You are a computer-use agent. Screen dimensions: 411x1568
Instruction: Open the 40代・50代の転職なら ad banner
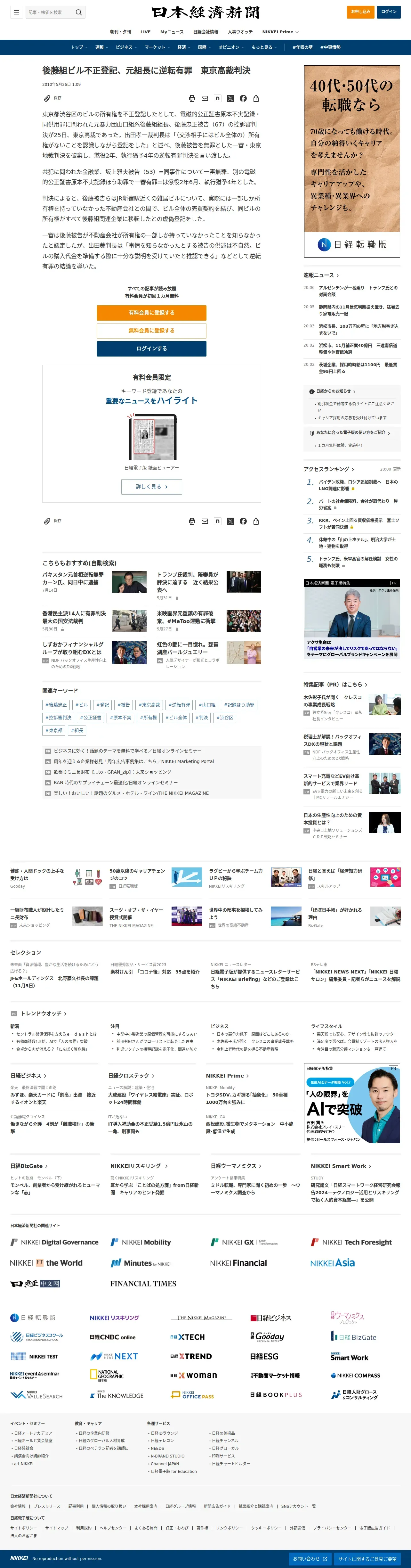(x=352, y=161)
